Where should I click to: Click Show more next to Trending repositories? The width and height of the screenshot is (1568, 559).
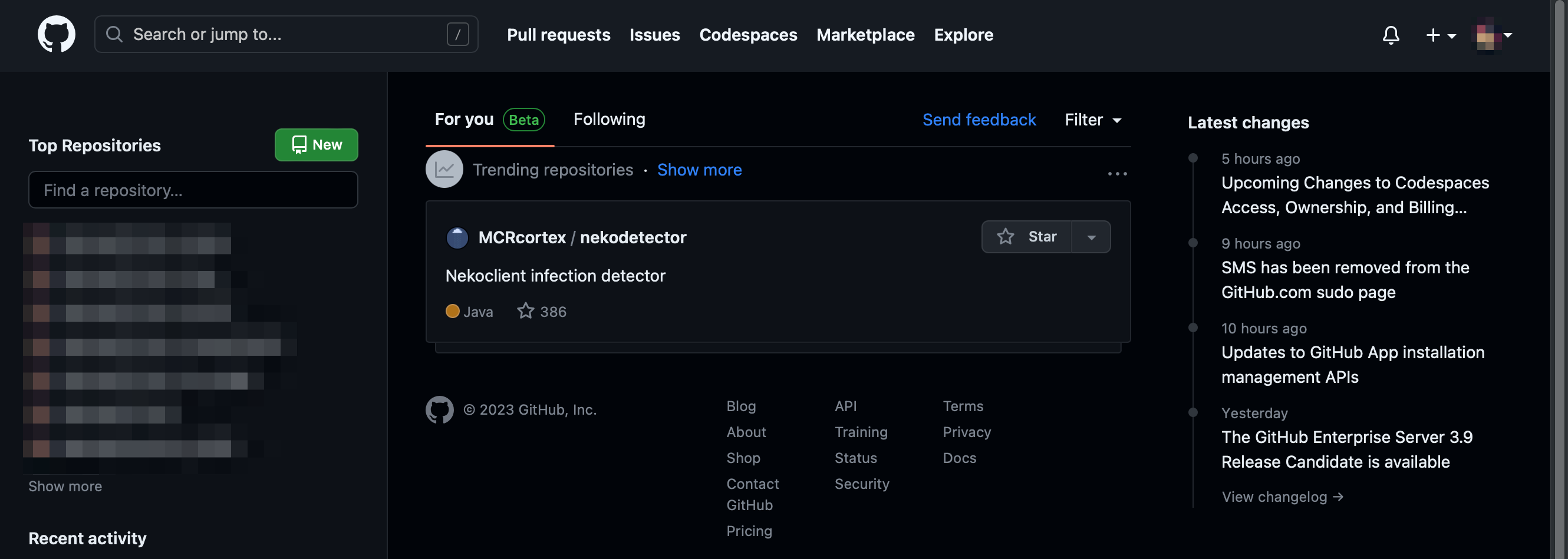pos(699,170)
